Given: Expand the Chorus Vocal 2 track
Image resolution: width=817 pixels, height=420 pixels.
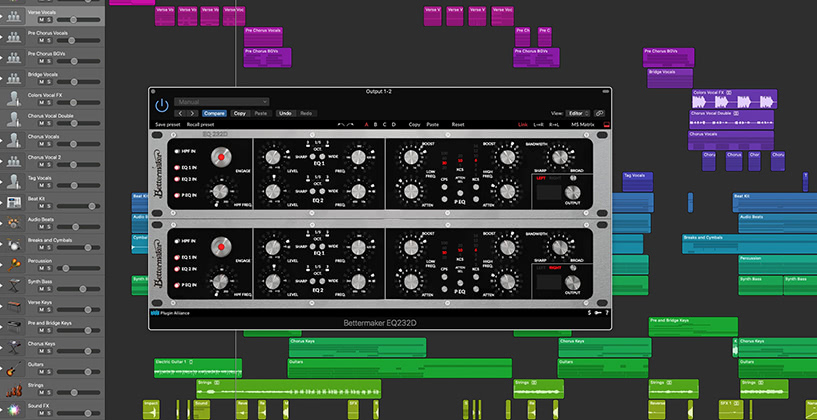Looking at the screenshot, I should (x=2, y=161).
